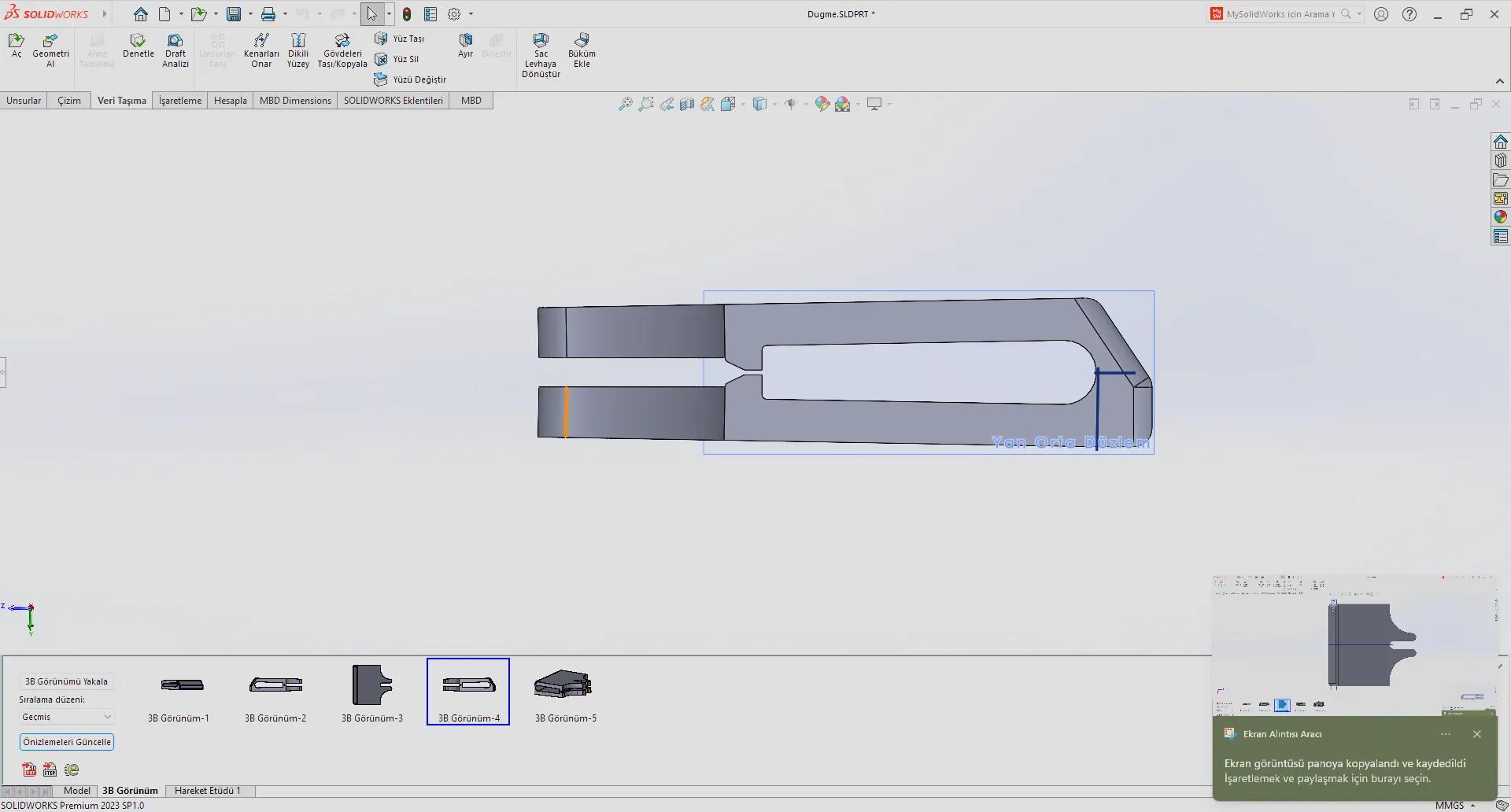This screenshot has height=812, width=1511.
Task: Select 3B Görünüm-3 thumbnail
Action: (x=372, y=692)
